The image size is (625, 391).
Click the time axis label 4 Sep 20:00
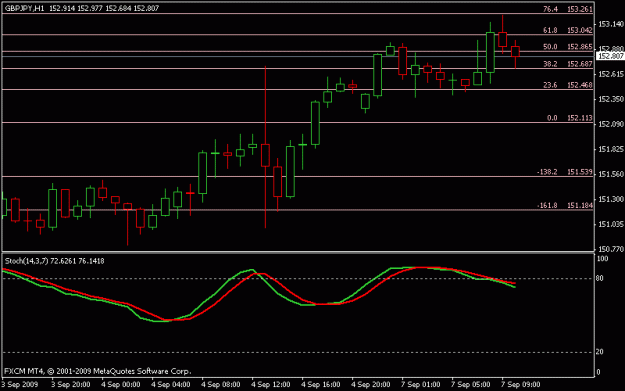coord(371,385)
